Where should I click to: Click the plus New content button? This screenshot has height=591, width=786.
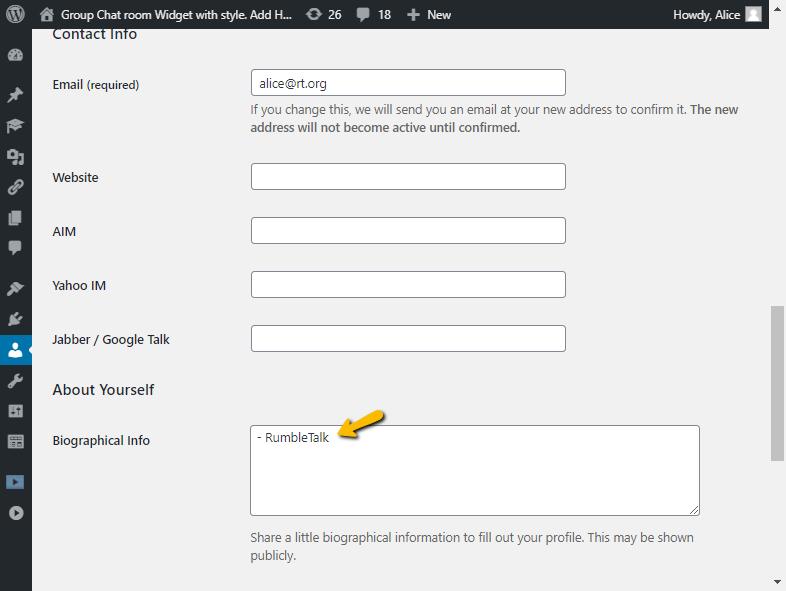(x=429, y=15)
